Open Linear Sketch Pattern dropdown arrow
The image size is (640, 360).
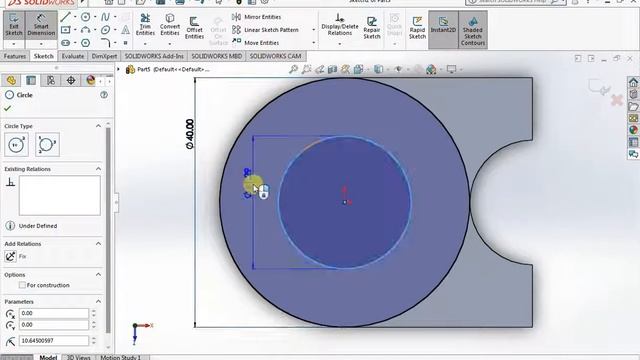pyautogui.click(x=313, y=30)
